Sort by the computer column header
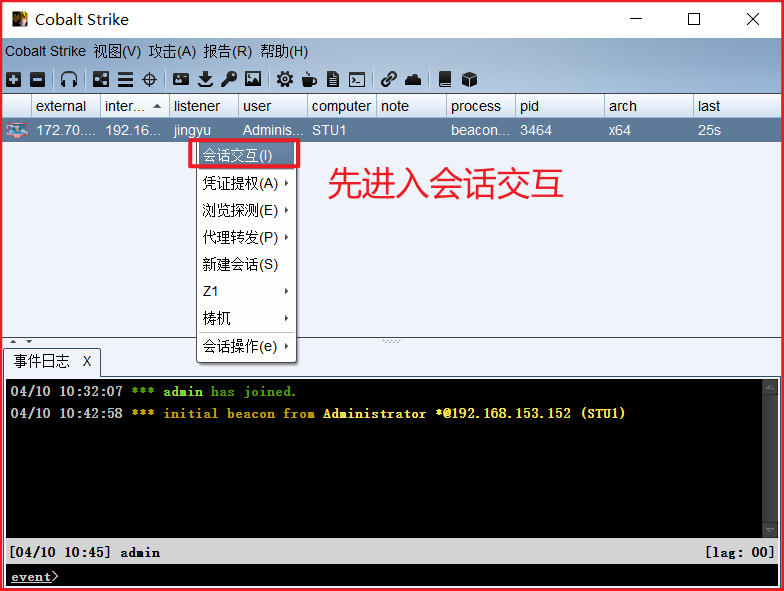The image size is (784, 591). click(x=342, y=106)
